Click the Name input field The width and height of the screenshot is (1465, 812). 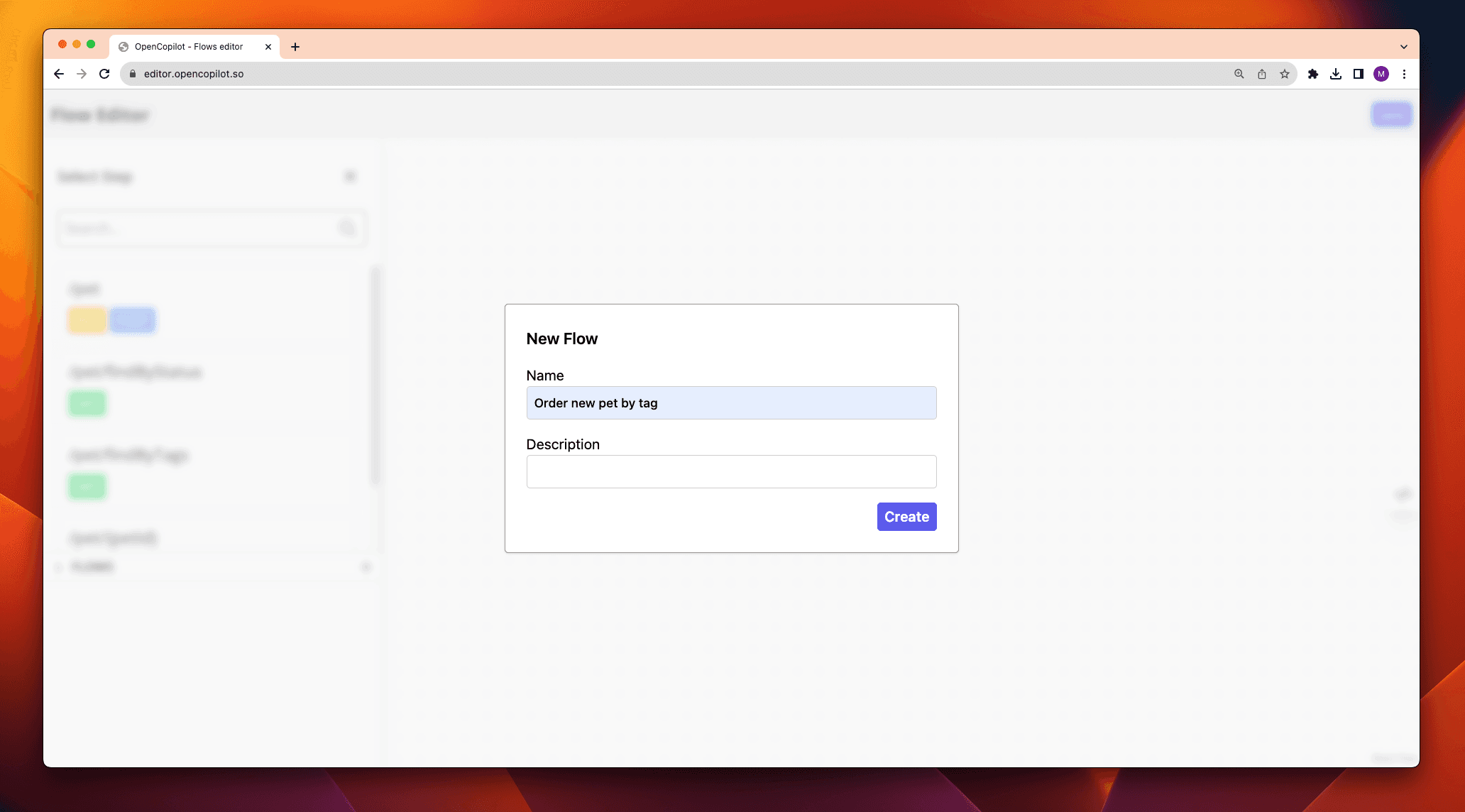pos(731,403)
